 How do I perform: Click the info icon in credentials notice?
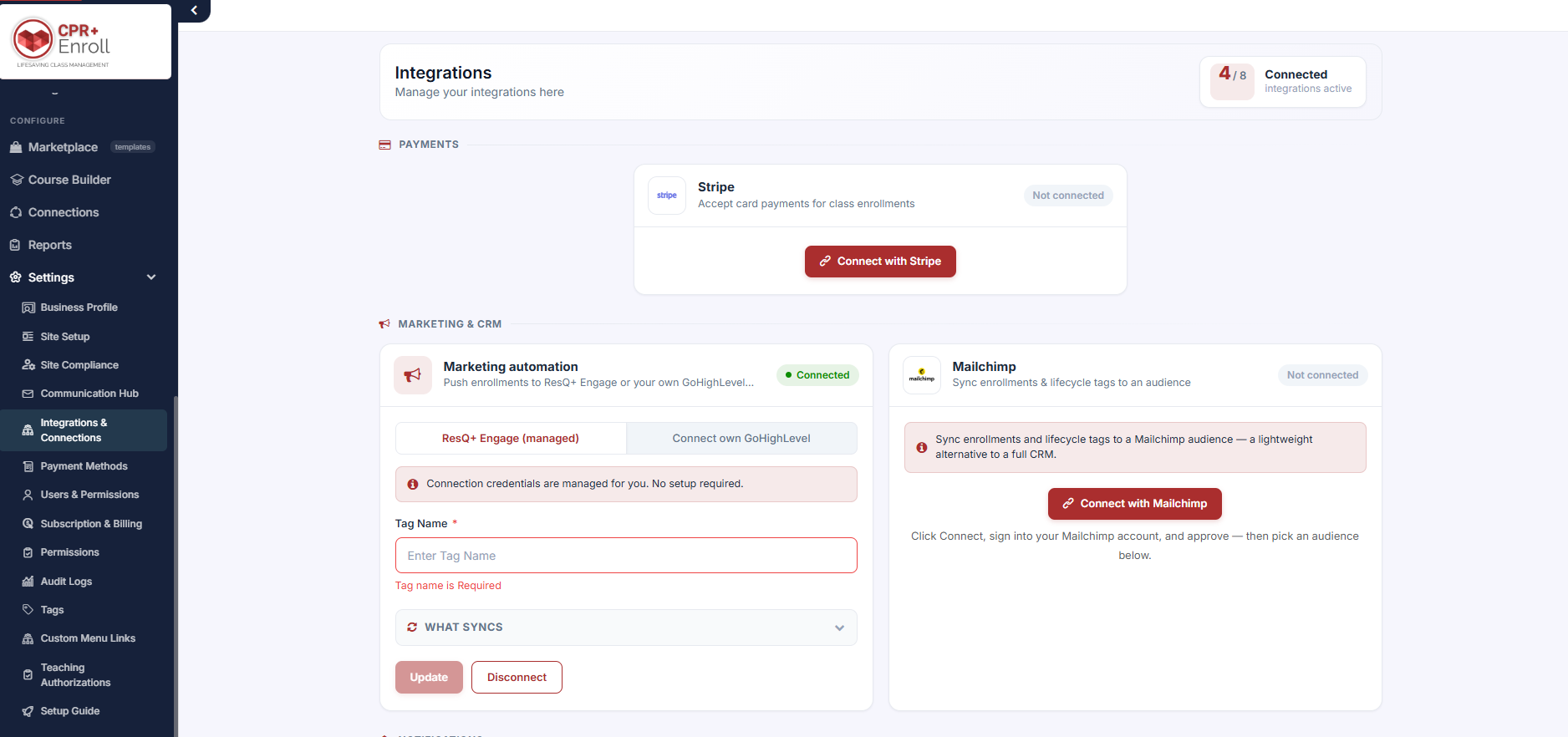[x=412, y=485]
